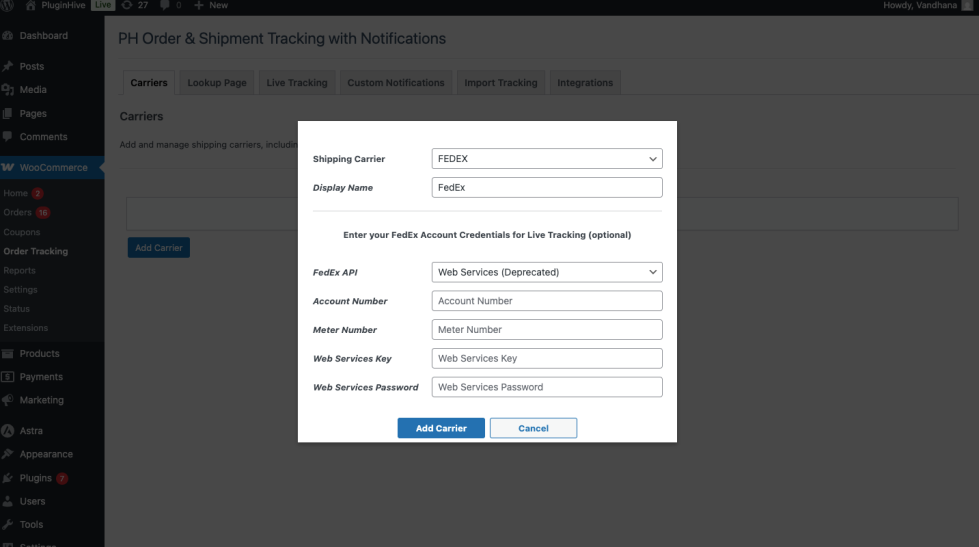
Task: Switch to the Custom Notifications tab
Action: coord(395,83)
